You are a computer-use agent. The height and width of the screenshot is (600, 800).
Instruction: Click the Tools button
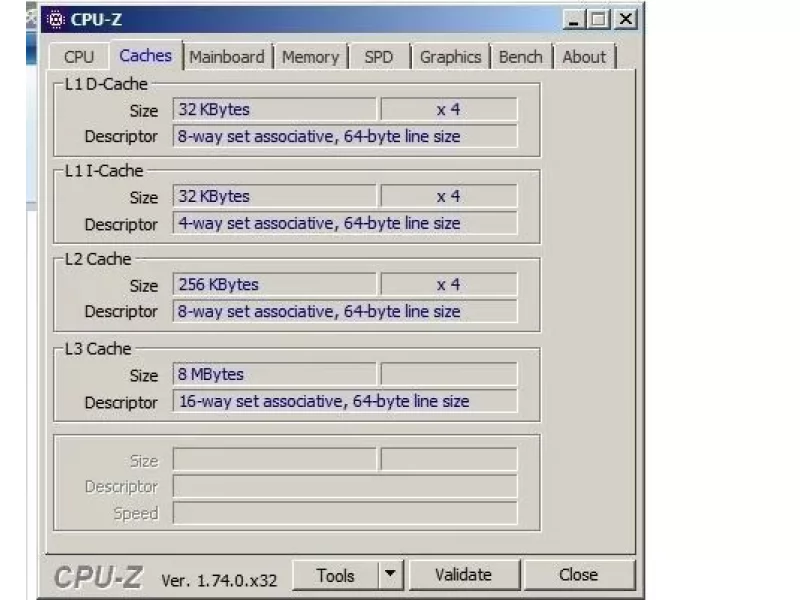coord(335,575)
